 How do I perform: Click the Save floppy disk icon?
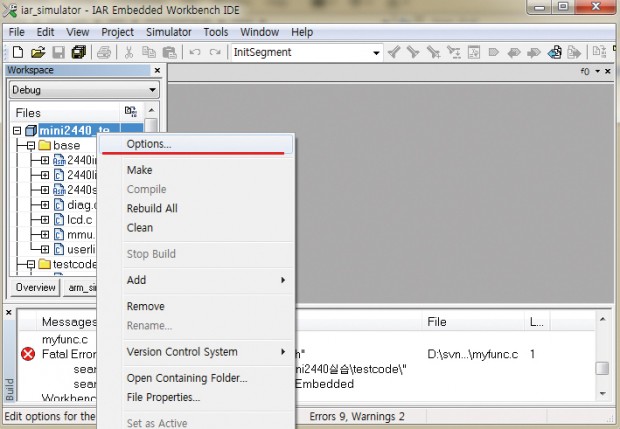[x=59, y=52]
